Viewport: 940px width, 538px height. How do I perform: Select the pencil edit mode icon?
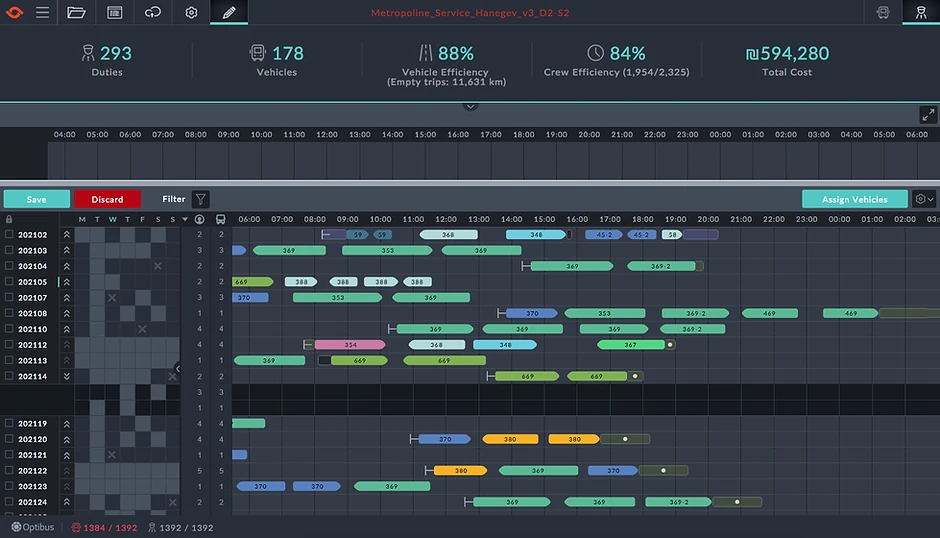coord(229,12)
